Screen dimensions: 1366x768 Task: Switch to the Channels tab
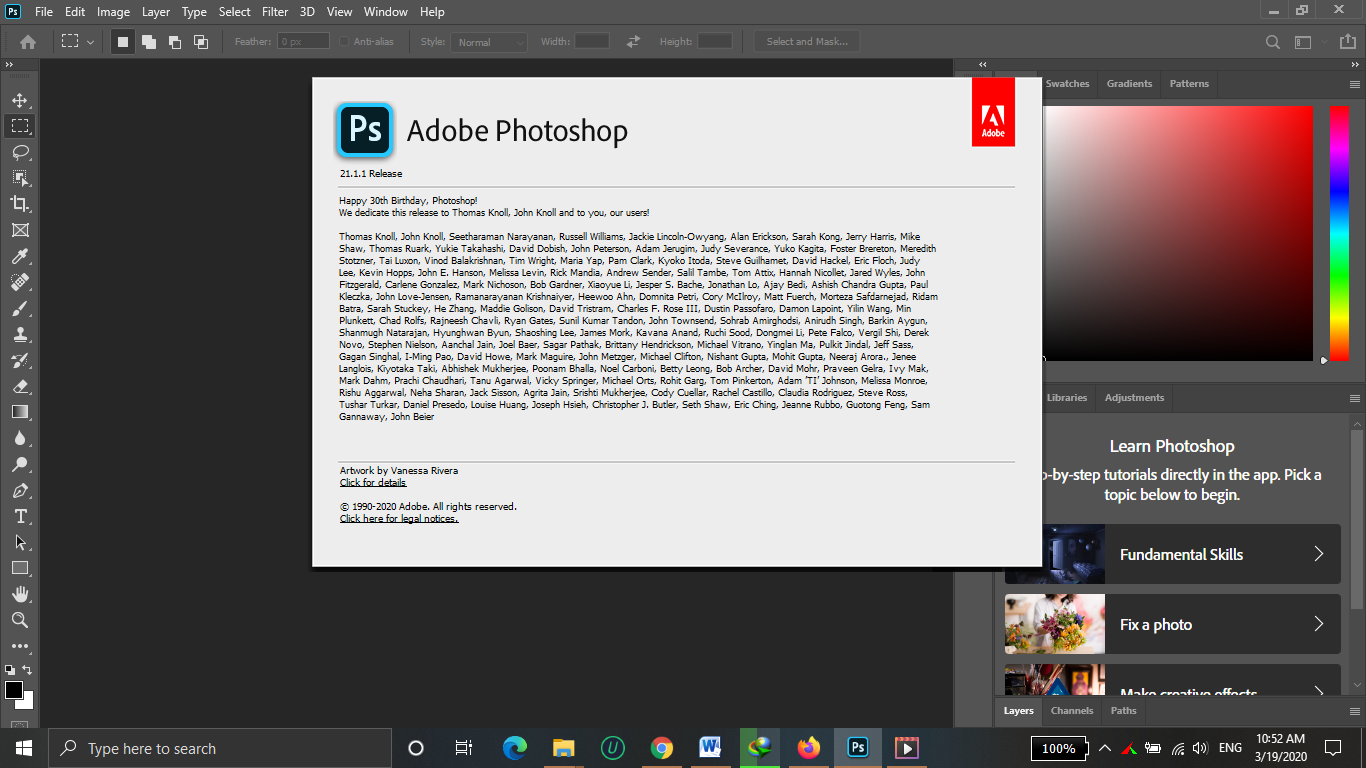coord(1071,711)
